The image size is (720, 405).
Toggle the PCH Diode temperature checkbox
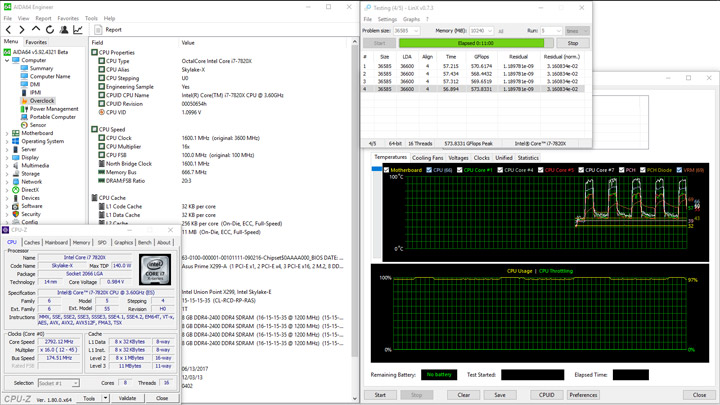pos(641,170)
